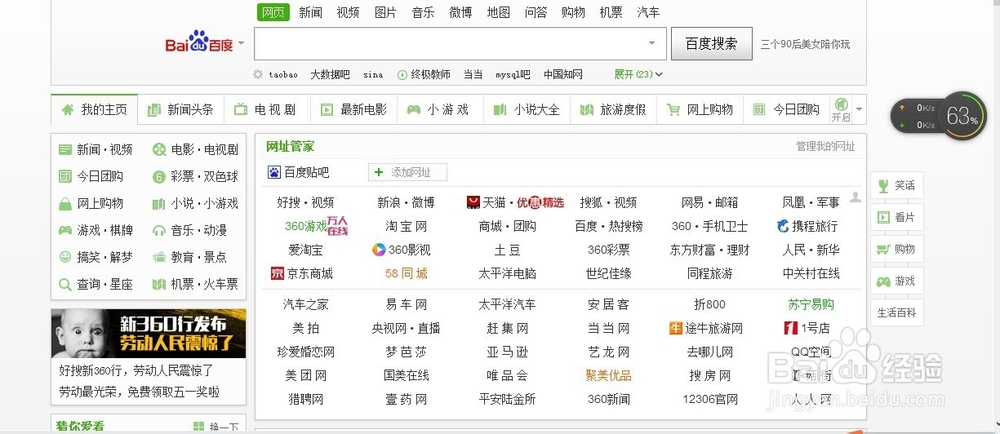Click the 生活百科 sidebar button
1000x434 pixels.
897,313
